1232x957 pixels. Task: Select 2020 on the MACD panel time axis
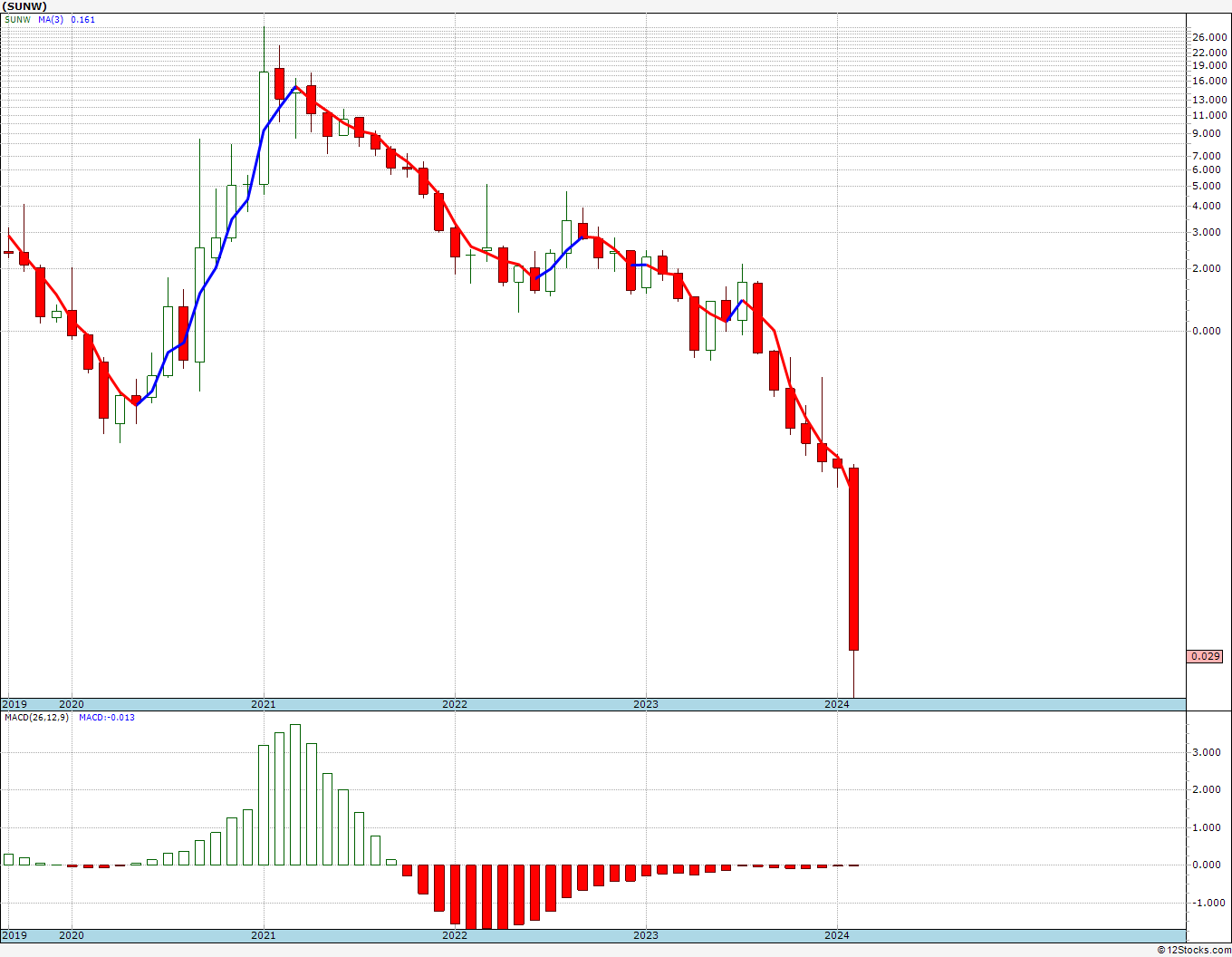tap(72, 935)
